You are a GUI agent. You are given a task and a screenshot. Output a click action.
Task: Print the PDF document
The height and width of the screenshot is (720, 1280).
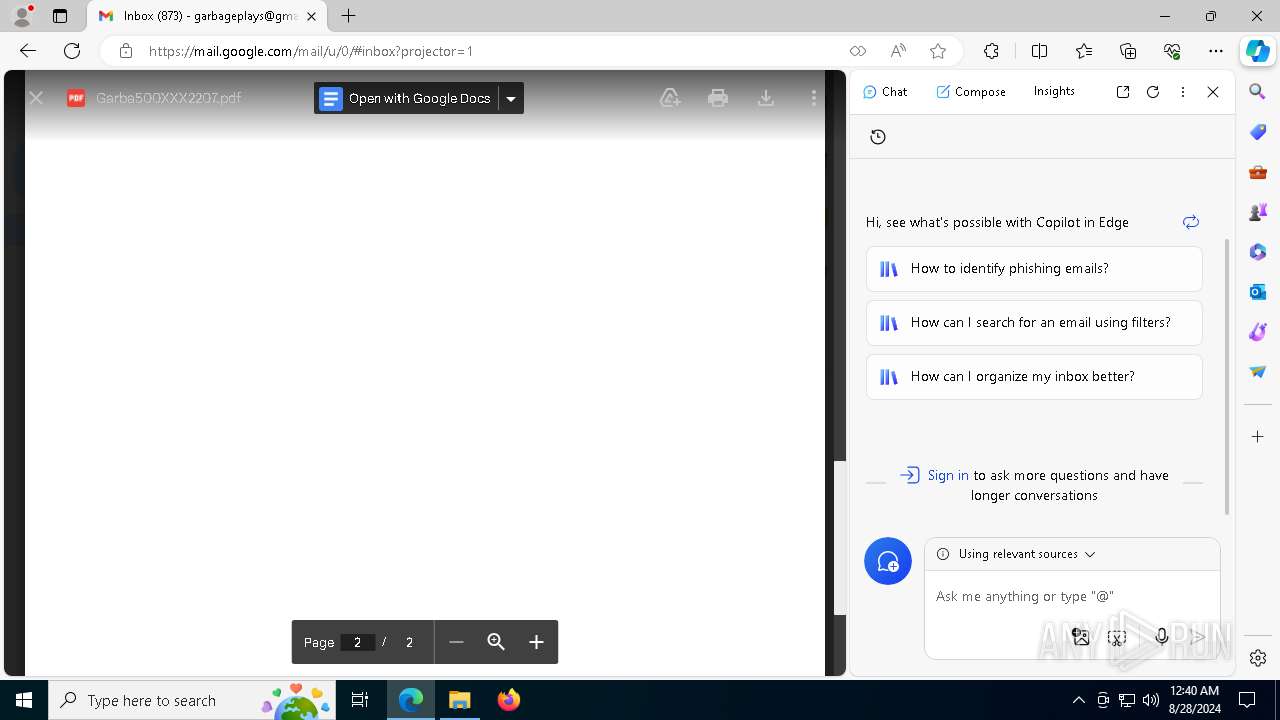pos(718,98)
